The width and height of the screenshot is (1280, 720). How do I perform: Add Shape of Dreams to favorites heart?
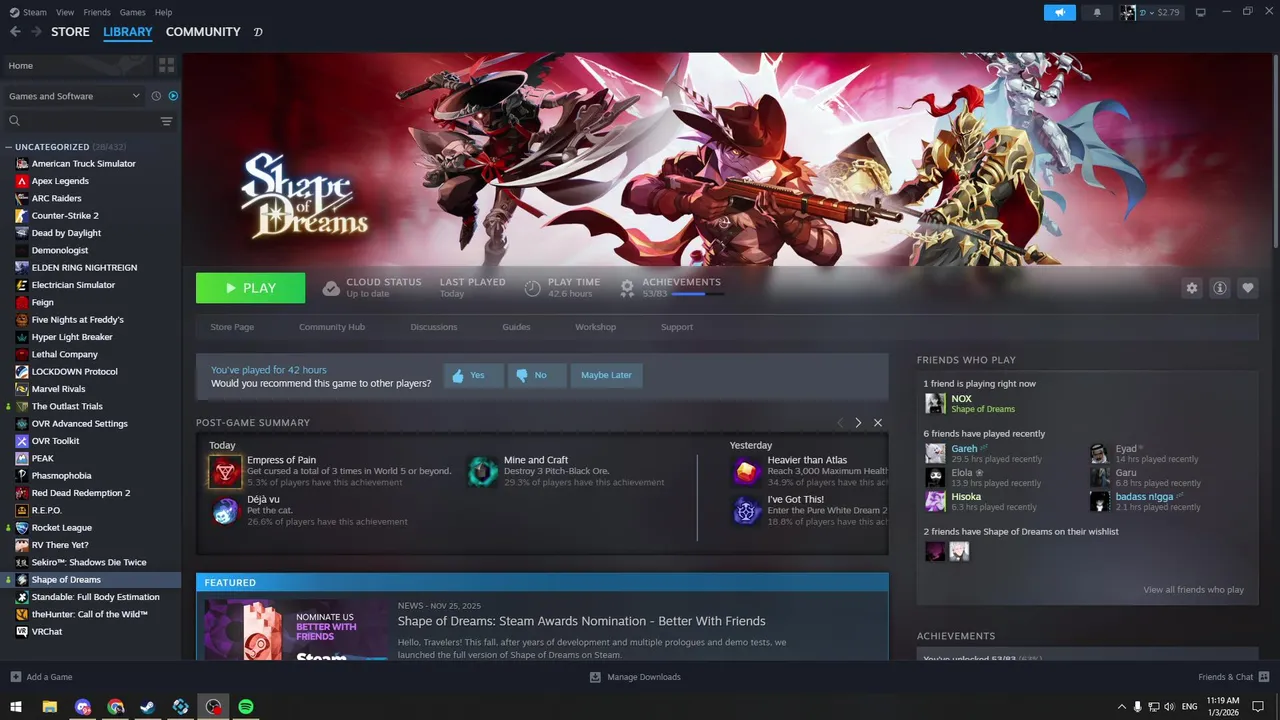pyautogui.click(x=1248, y=288)
